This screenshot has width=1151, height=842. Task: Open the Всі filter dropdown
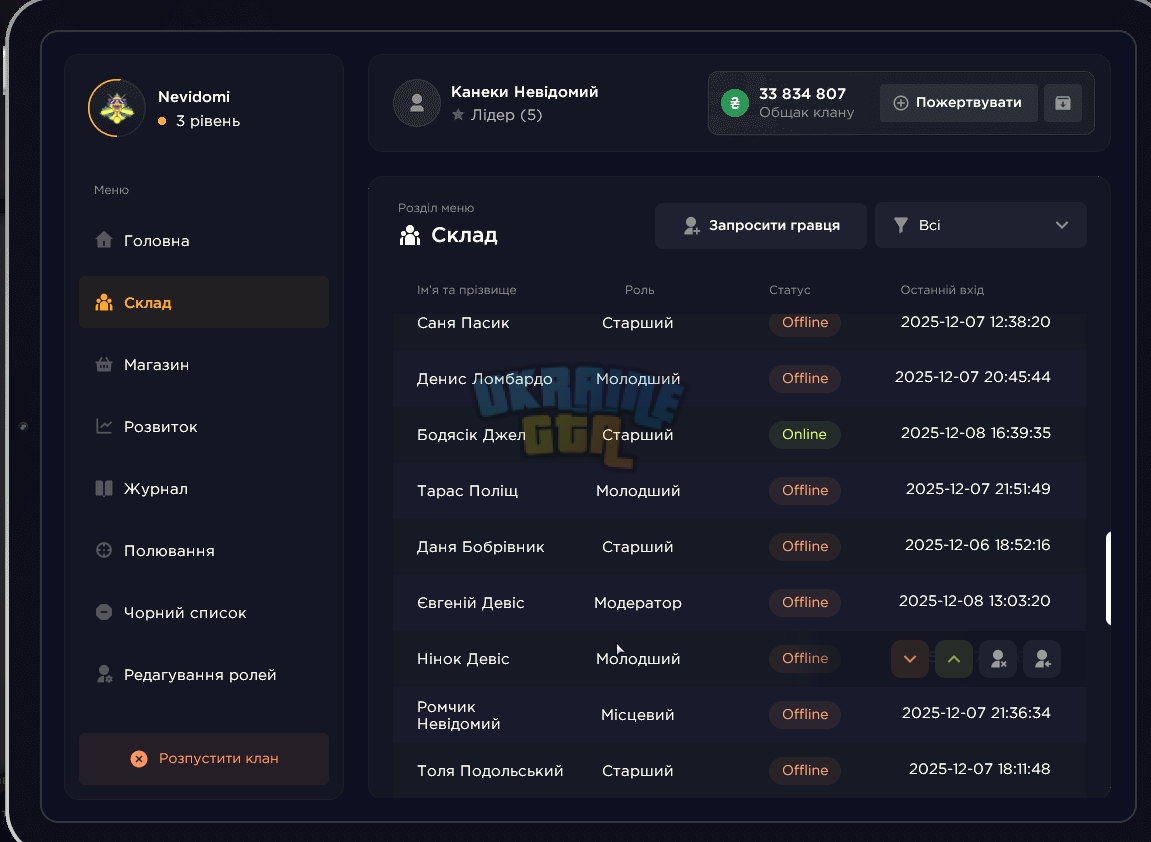click(x=981, y=225)
